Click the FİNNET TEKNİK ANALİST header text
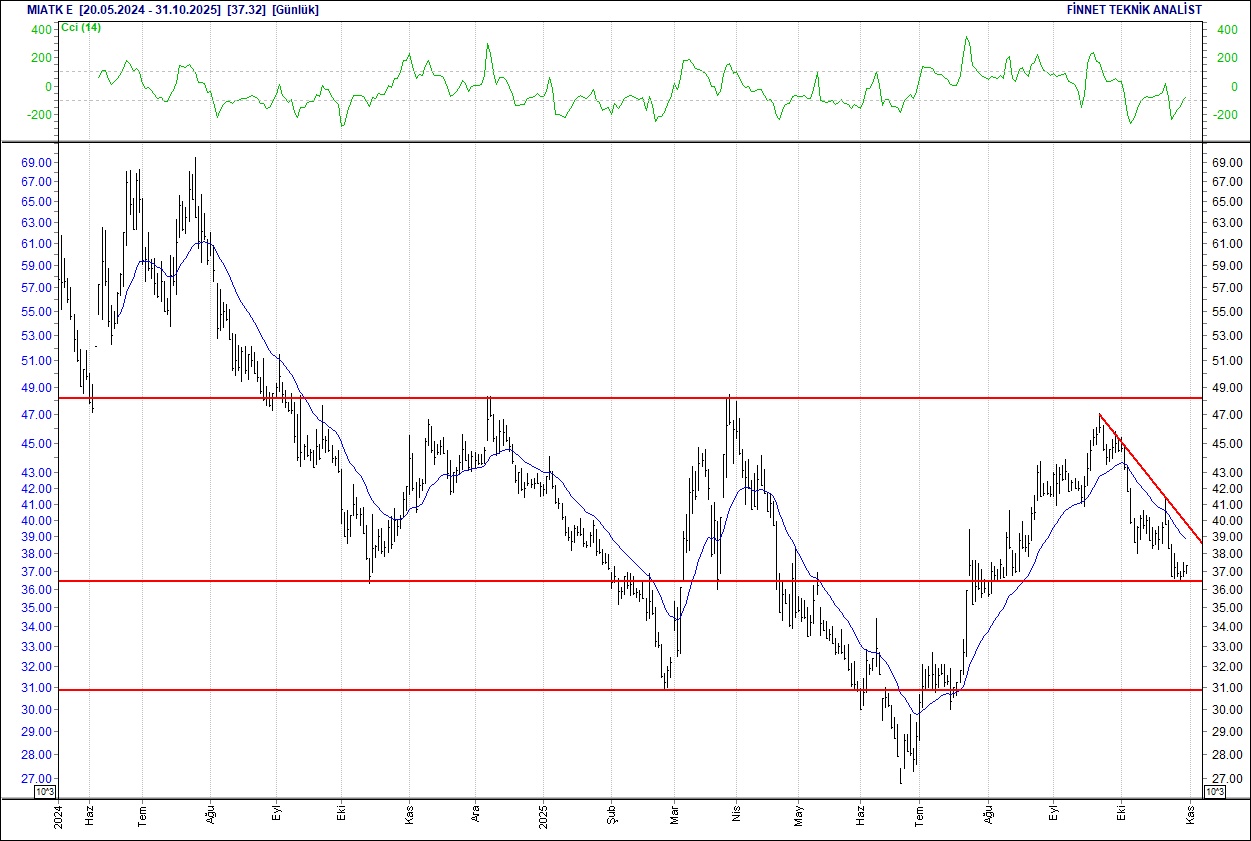The width and height of the screenshot is (1251, 841). point(1135,10)
